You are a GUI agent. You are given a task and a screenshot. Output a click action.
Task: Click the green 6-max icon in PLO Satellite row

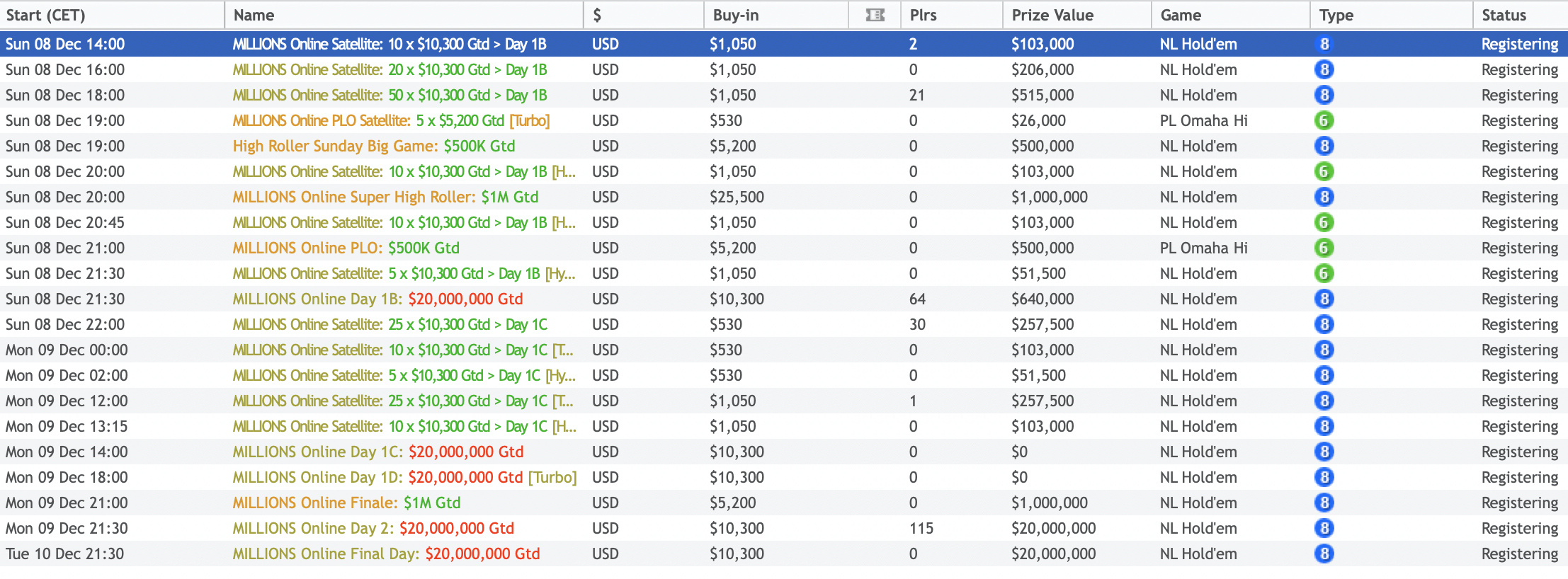coord(1324,120)
